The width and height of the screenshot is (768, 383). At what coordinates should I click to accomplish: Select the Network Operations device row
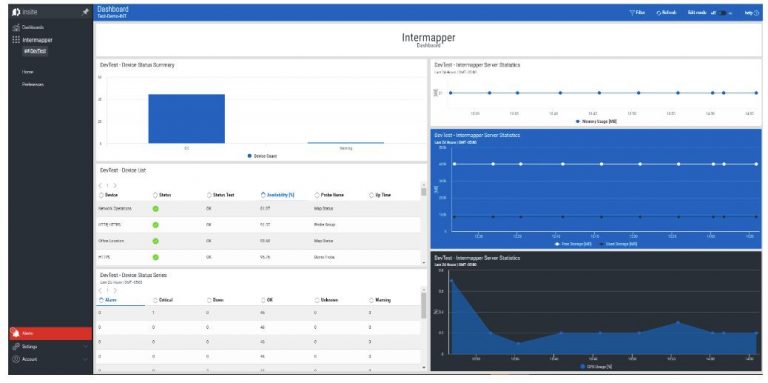(x=258, y=209)
